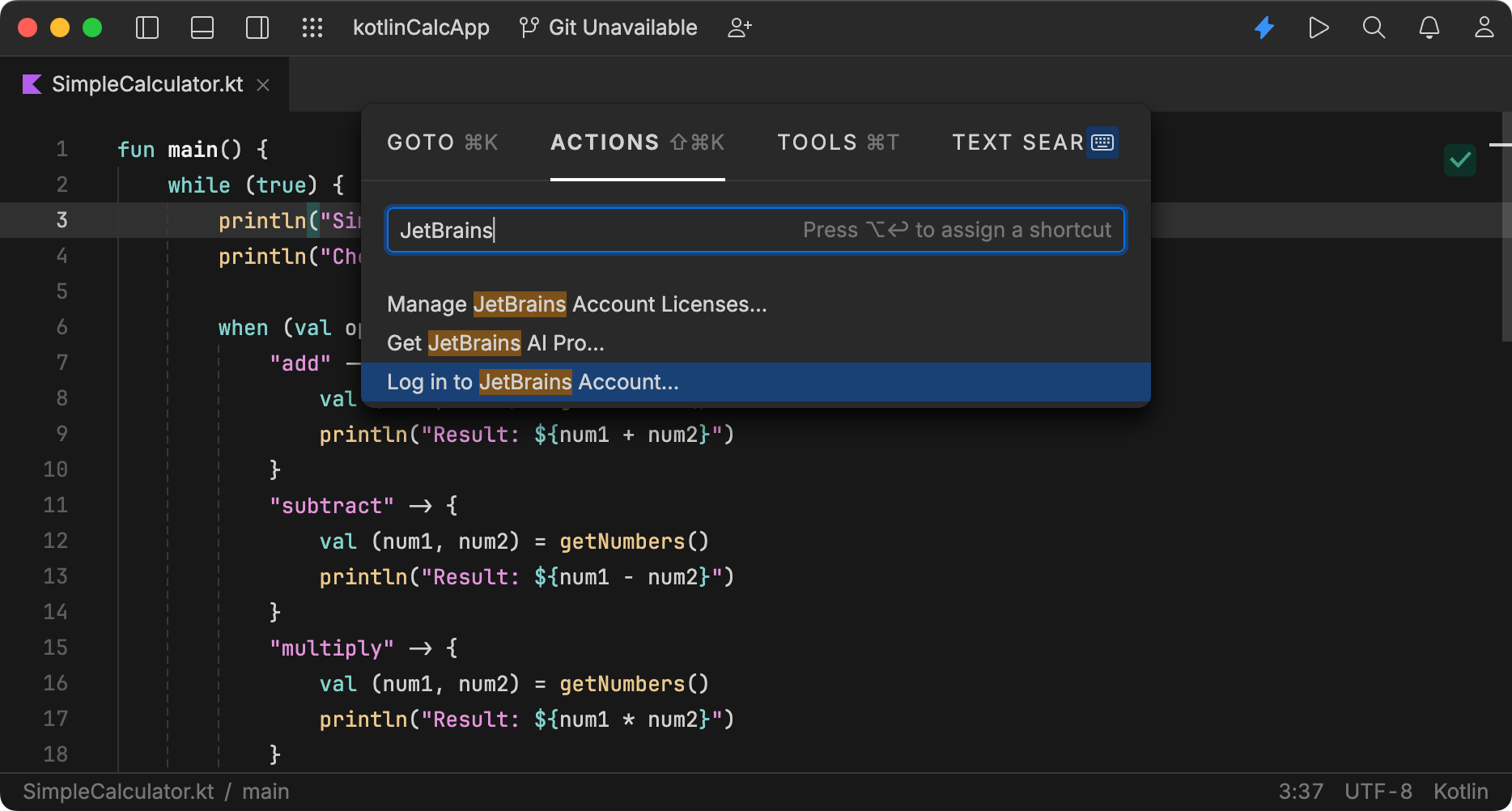The image size is (1512, 811).
Task: Open the Kotlin language selector in status bar
Action: pyautogui.click(x=1460, y=791)
